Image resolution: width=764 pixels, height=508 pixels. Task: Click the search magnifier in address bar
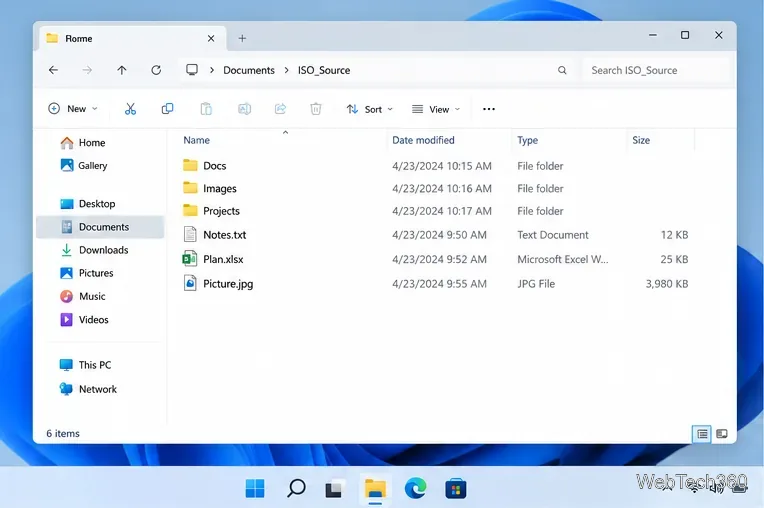pos(562,70)
